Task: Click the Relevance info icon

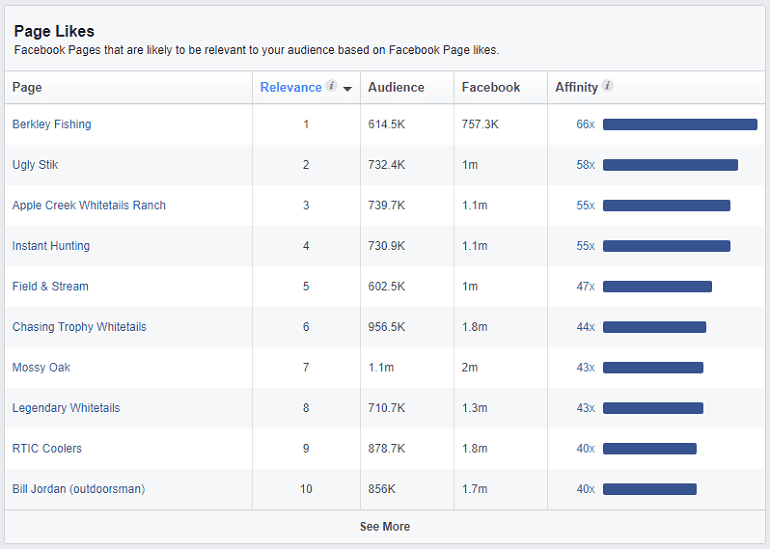Action: [x=331, y=85]
